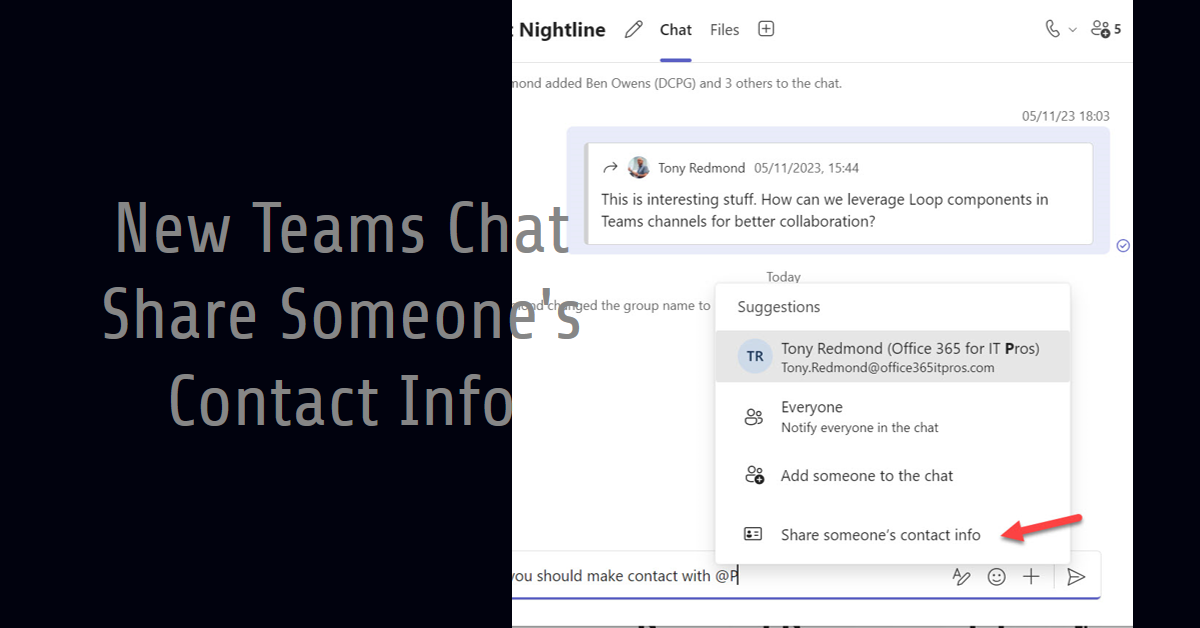This screenshot has height=628, width=1200.
Task: Switch to the Chat tab
Action: pyautogui.click(x=676, y=30)
